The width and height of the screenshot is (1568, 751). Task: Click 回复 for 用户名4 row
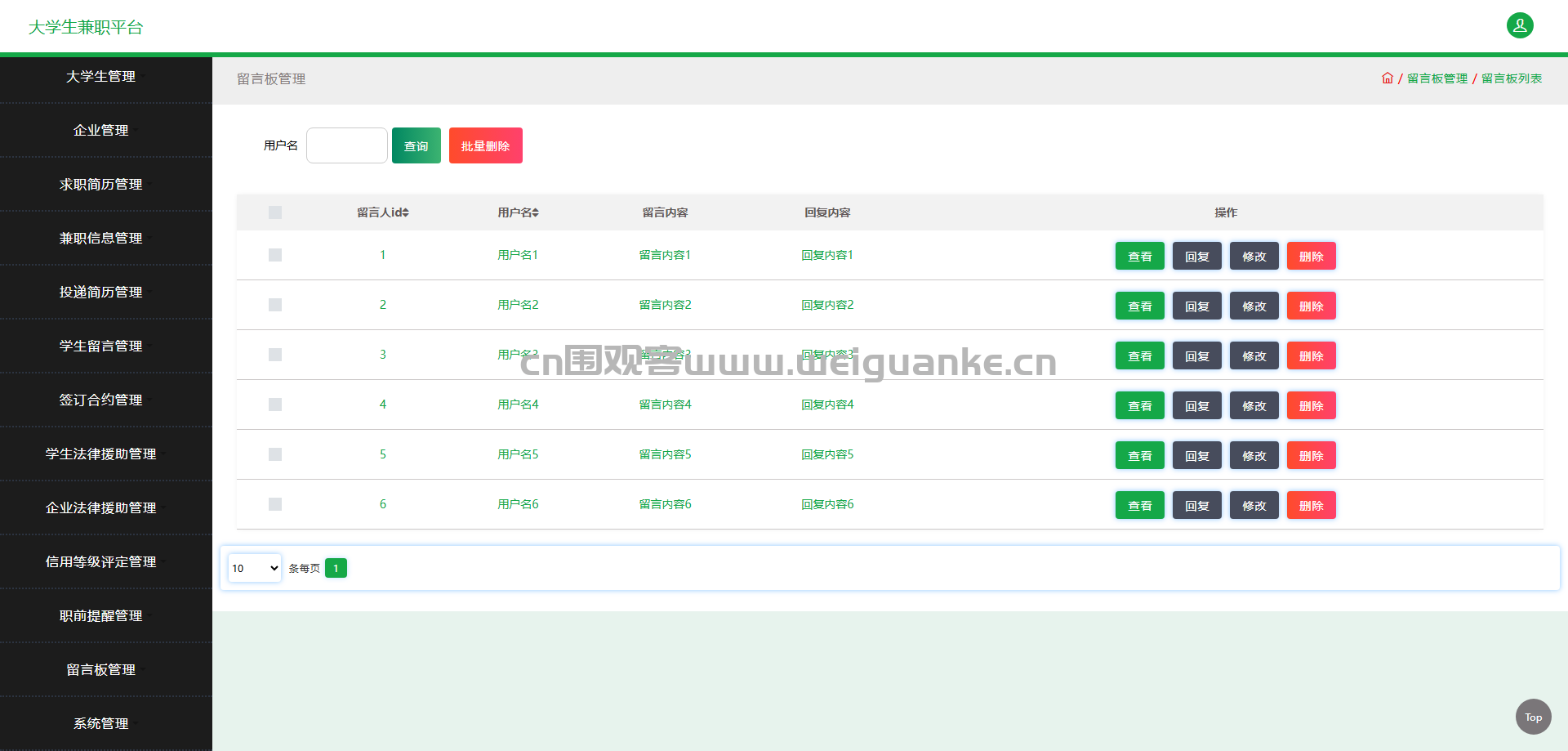tap(1197, 405)
